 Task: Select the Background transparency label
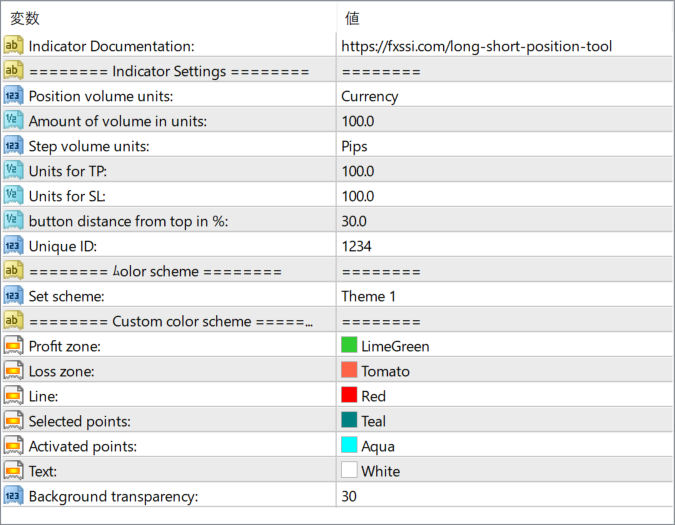point(113,496)
